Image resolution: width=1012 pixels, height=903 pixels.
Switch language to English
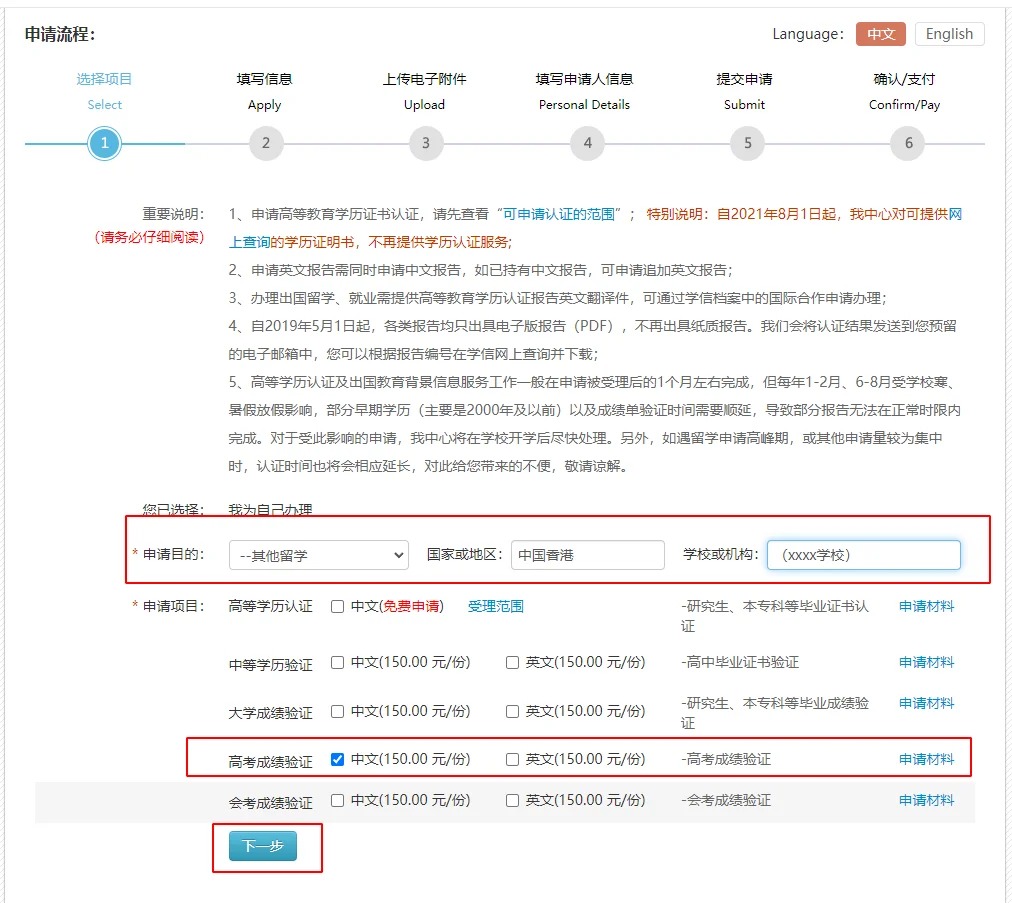949,34
